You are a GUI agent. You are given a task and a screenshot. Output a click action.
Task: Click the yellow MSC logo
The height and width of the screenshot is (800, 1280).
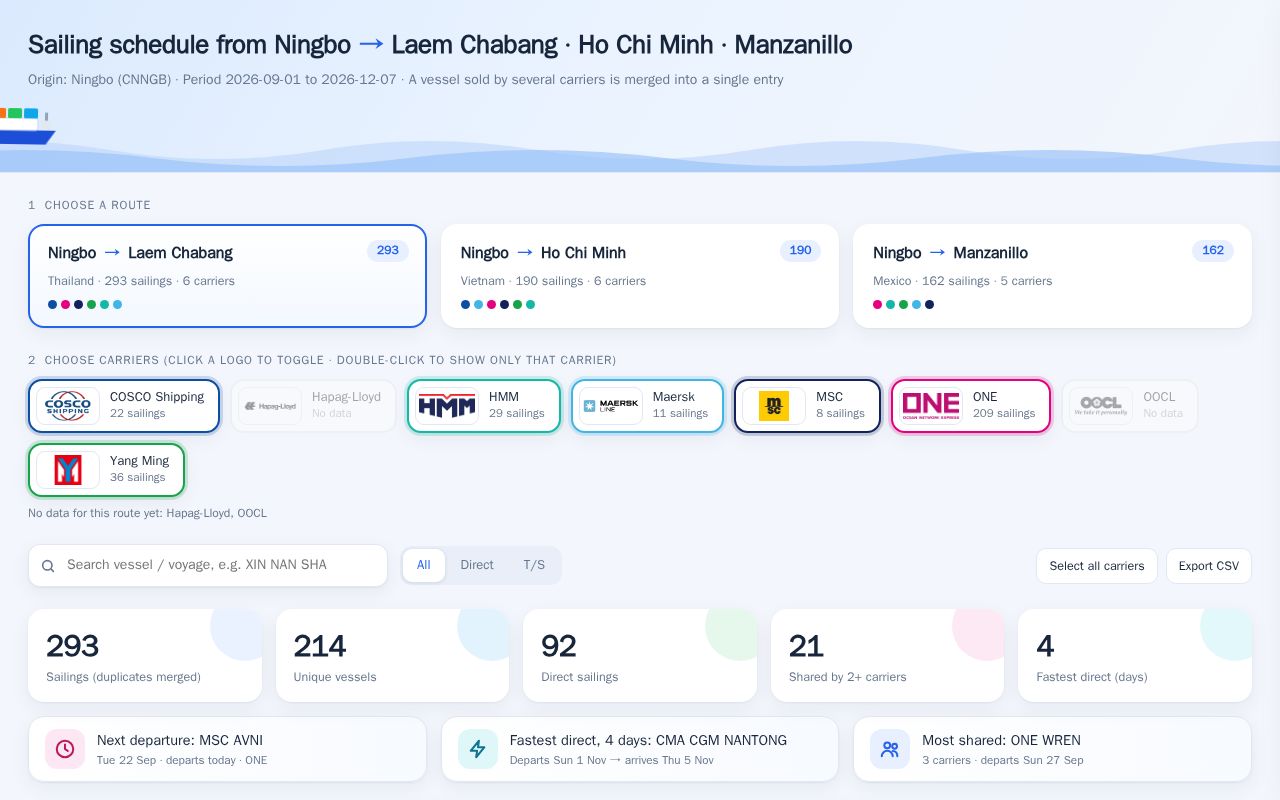(x=774, y=406)
